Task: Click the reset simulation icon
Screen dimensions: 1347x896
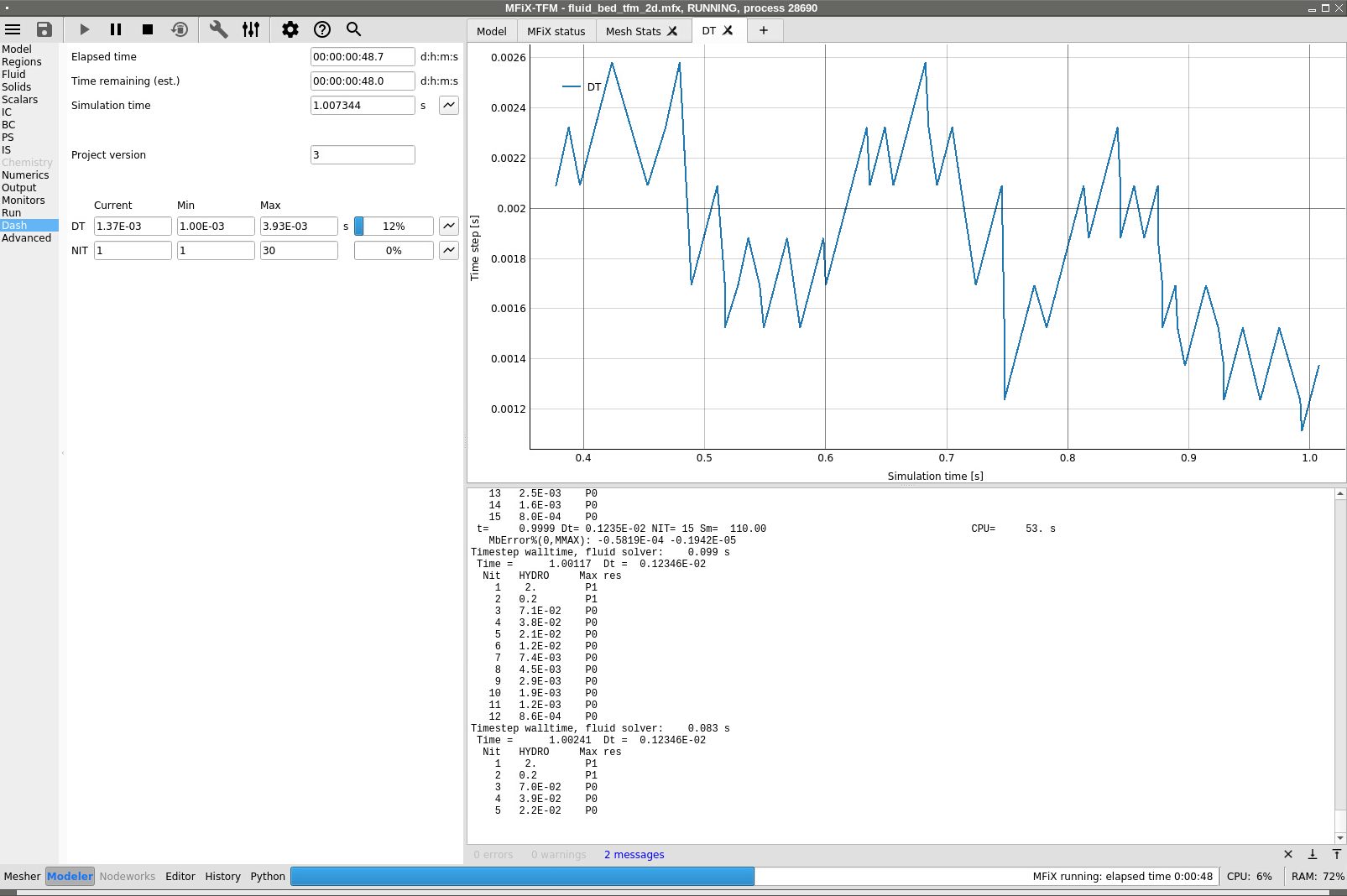Action: click(180, 29)
